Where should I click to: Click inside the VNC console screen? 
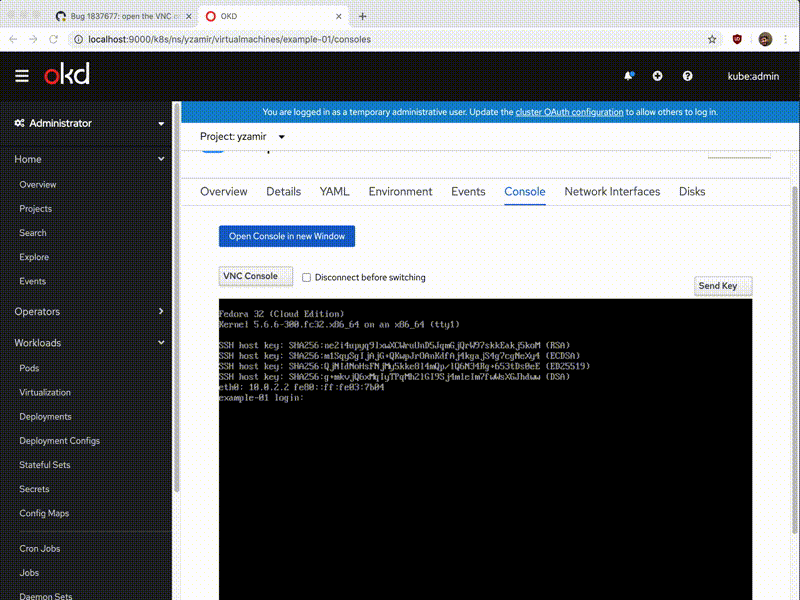pyautogui.click(x=485, y=449)
